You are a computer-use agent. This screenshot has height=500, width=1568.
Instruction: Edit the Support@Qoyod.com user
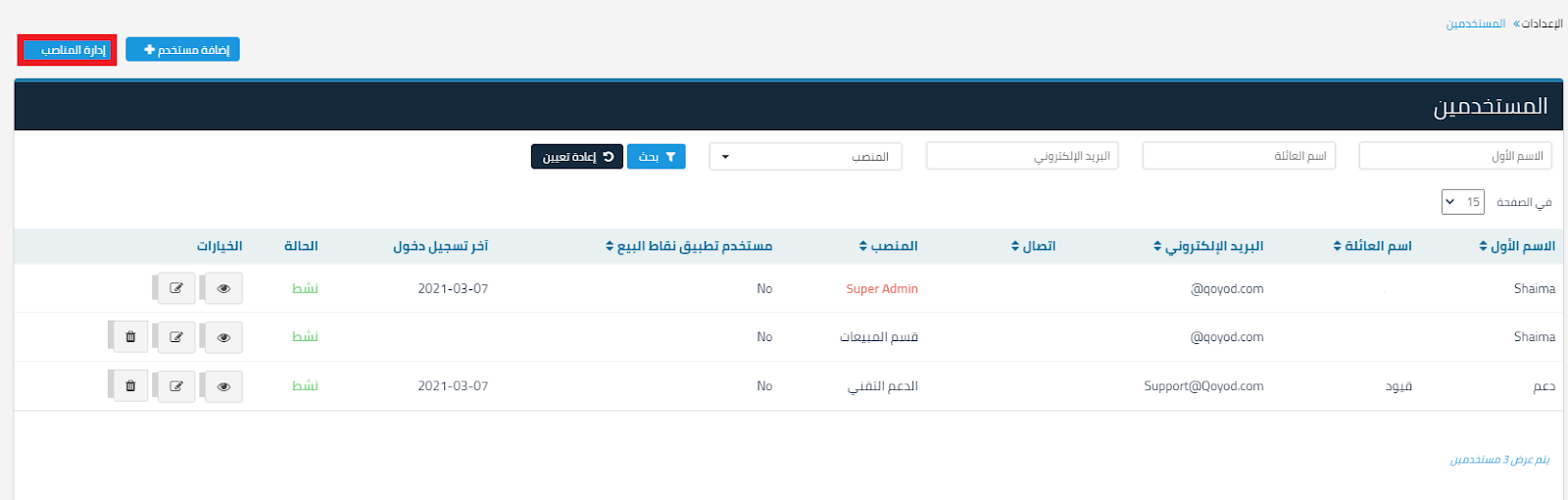[176, 386]
